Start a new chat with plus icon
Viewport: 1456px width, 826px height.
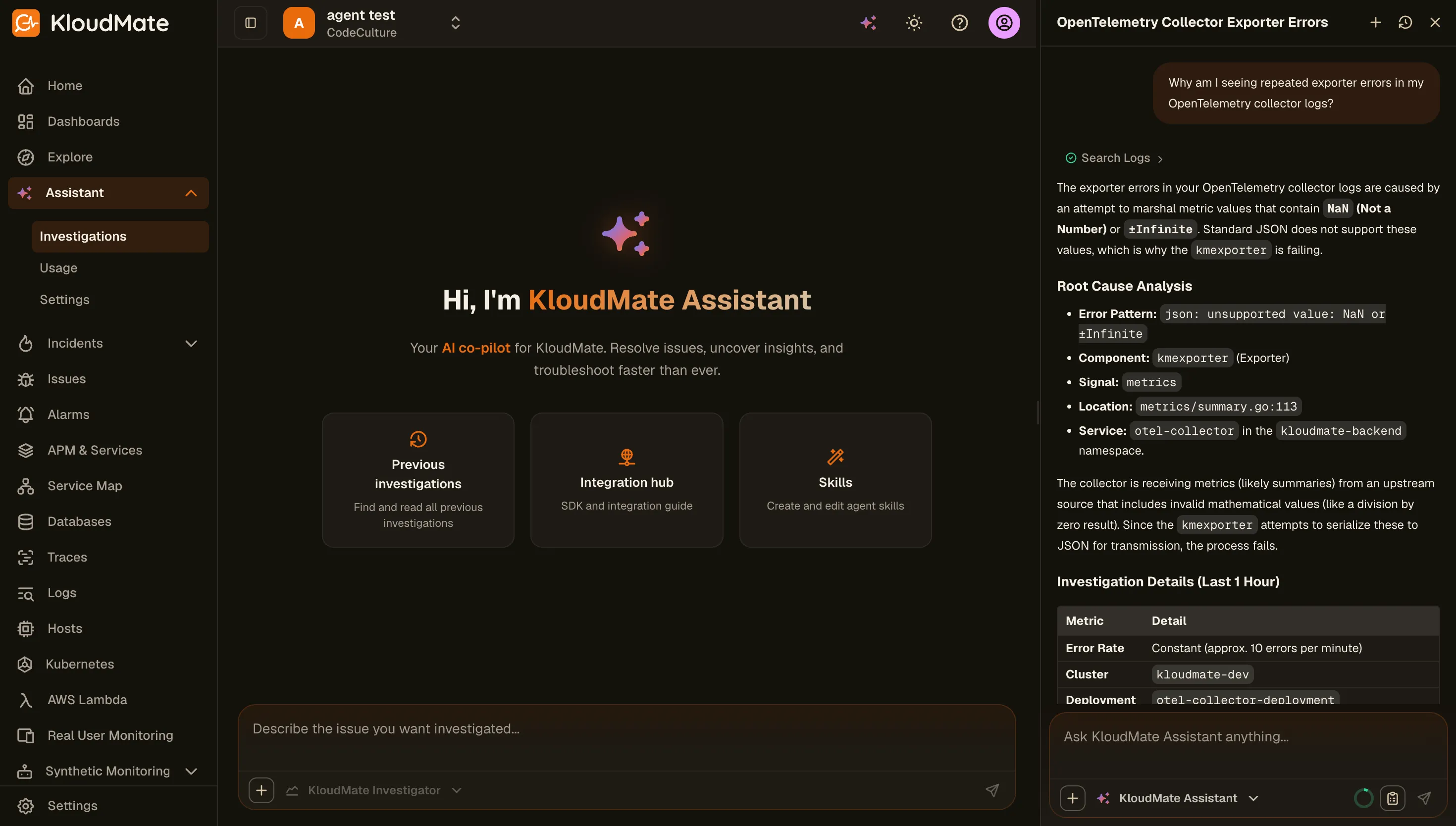pyautogui.click(x=1375, y=22)
